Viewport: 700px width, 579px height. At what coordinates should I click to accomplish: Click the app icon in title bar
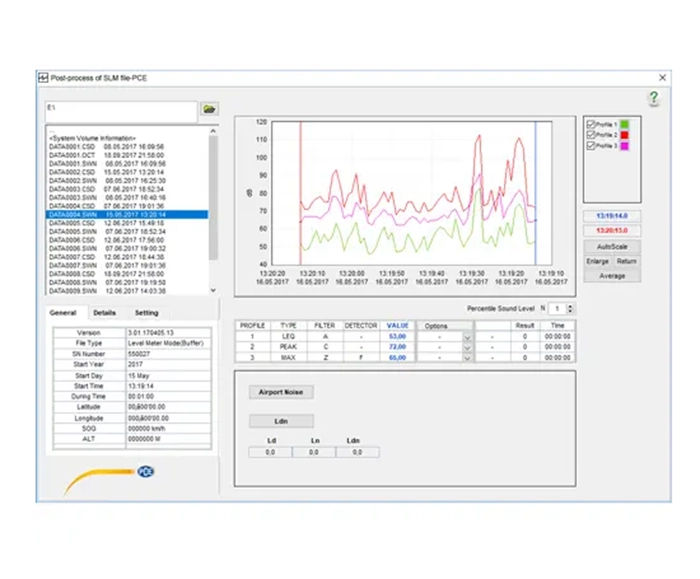[43, 77]
